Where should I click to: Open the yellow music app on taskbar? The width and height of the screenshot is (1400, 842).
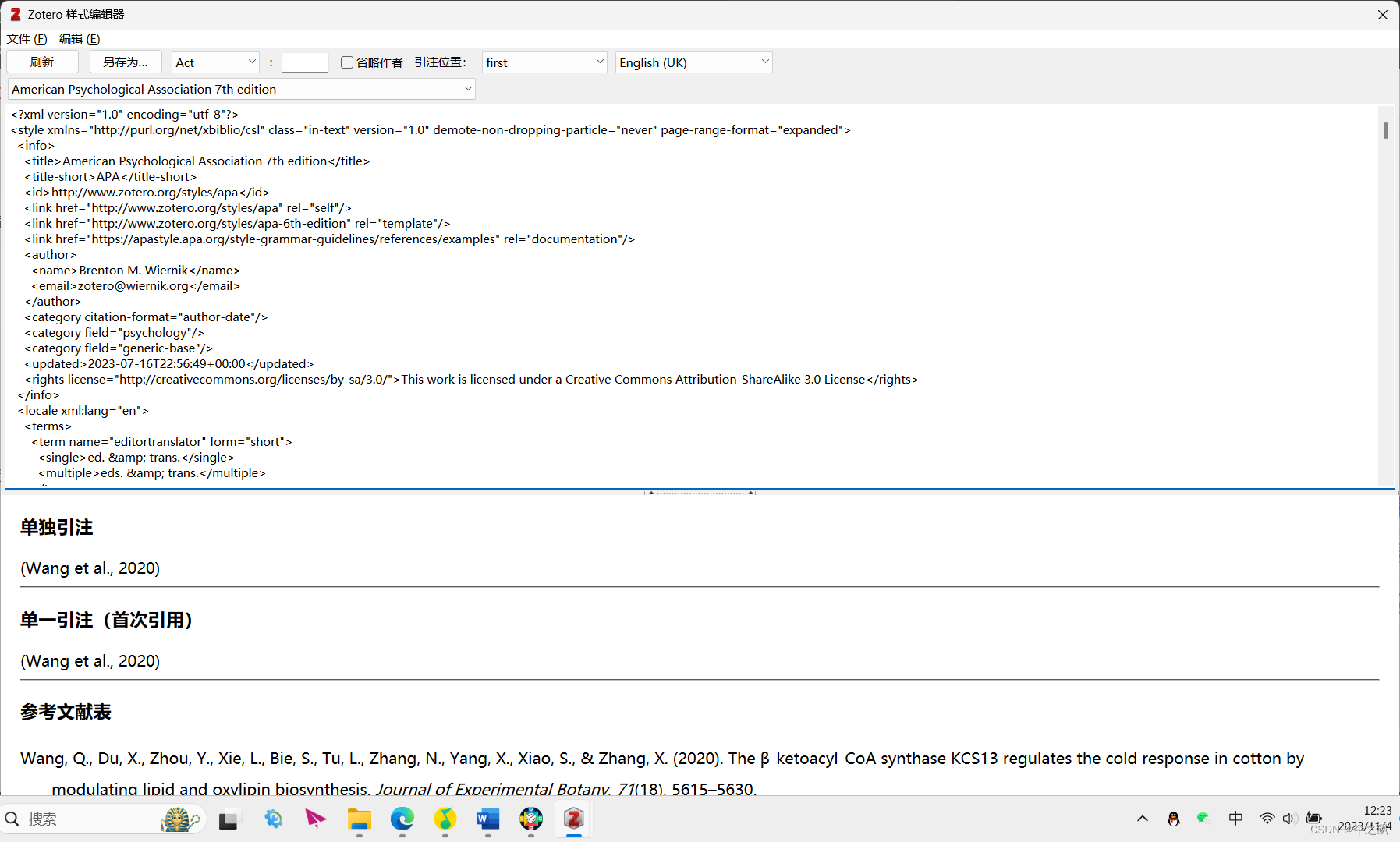point(445,819)
